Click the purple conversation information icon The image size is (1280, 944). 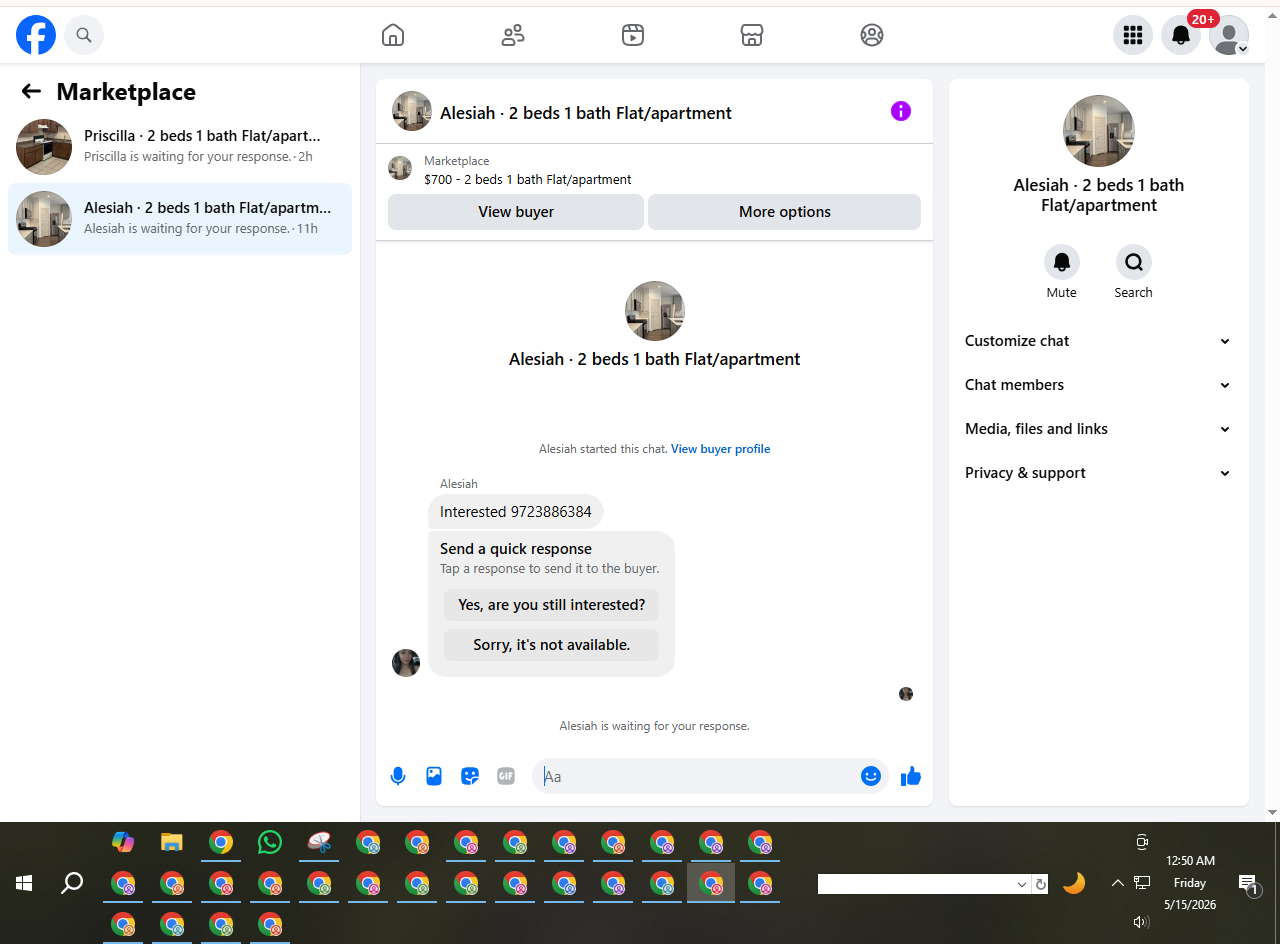[x=901, y=111]
